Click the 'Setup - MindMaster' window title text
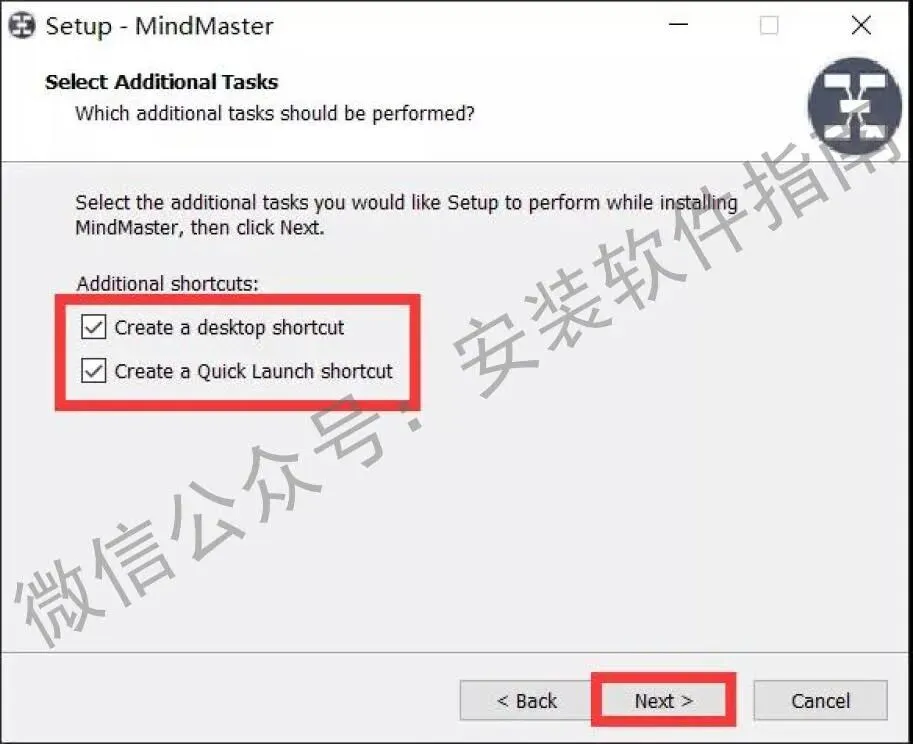Screen dimensions: 913x744 pos(160,26)
